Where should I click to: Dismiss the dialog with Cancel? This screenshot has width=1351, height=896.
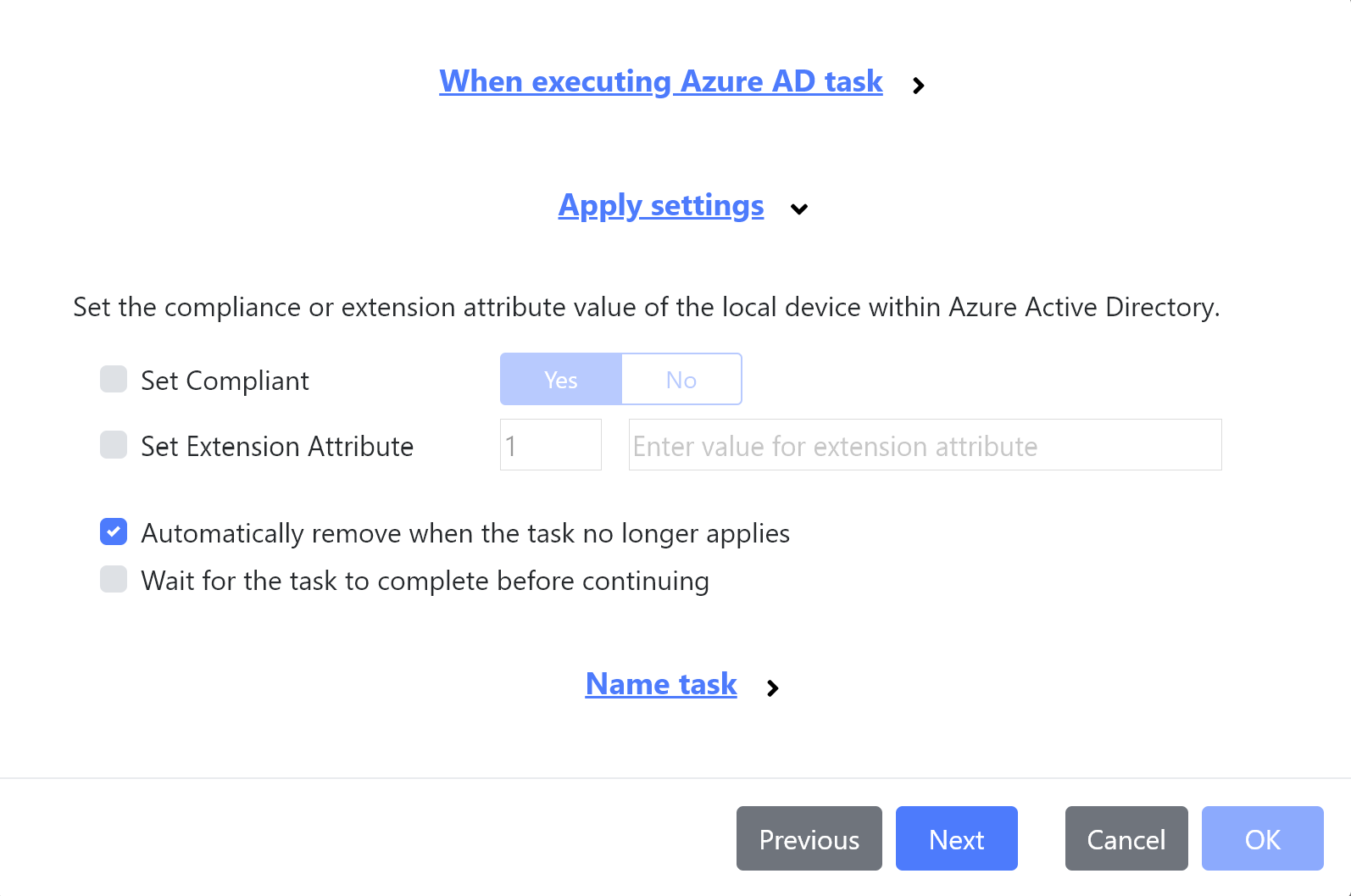(1126, 838)
